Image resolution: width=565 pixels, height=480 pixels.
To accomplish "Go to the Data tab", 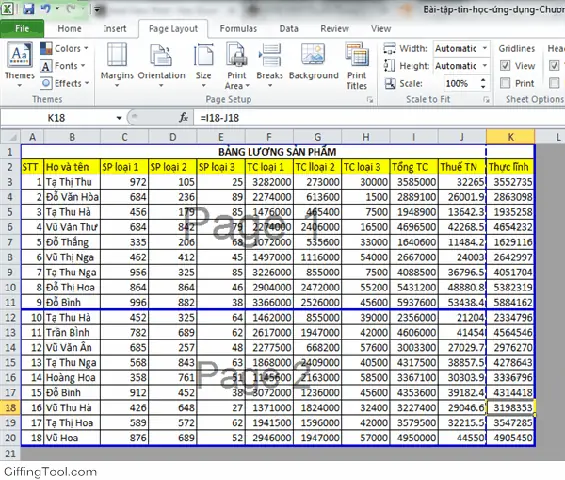I will point(289,28).
